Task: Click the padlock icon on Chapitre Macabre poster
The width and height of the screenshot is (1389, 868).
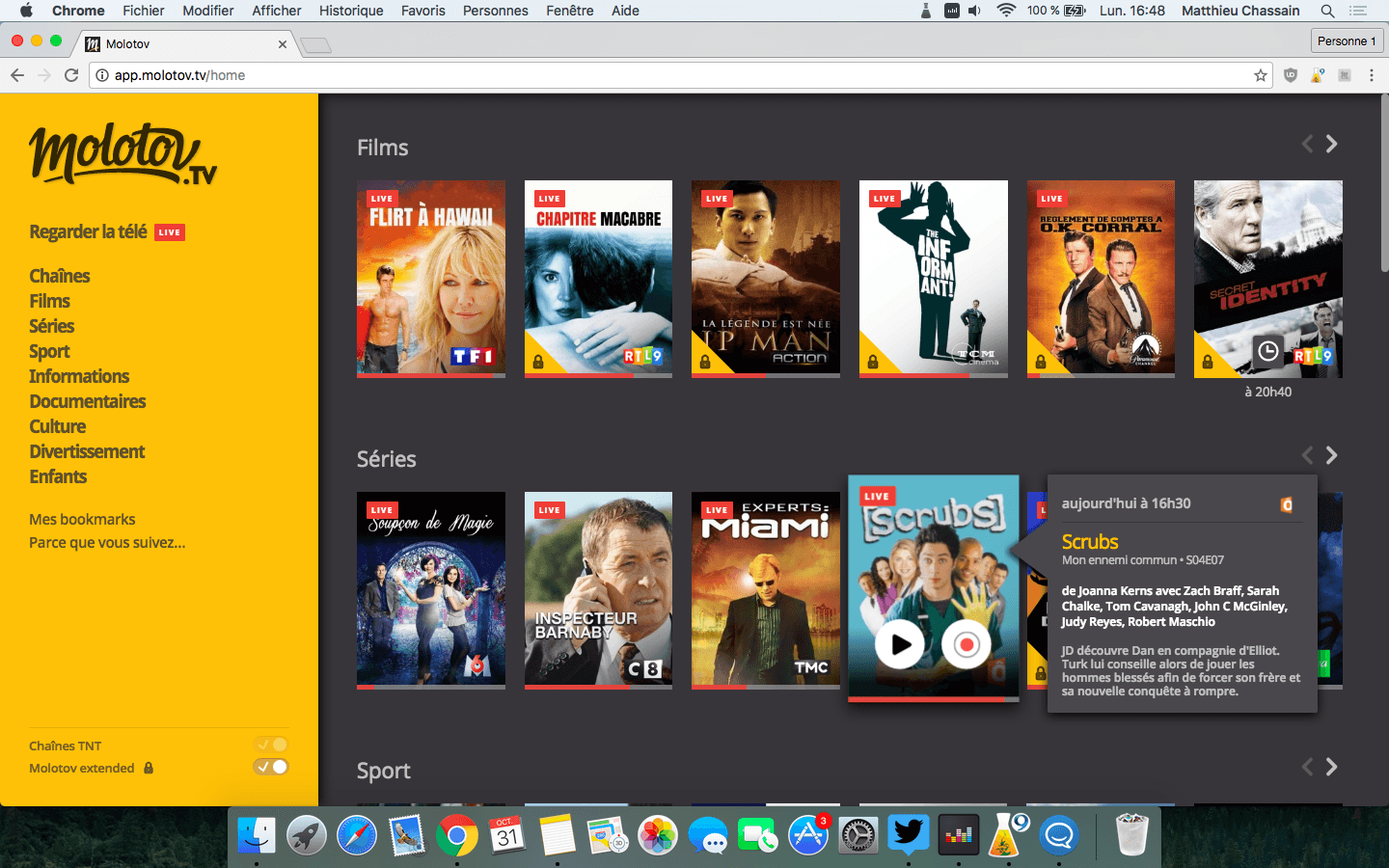Action: [538, 362]
